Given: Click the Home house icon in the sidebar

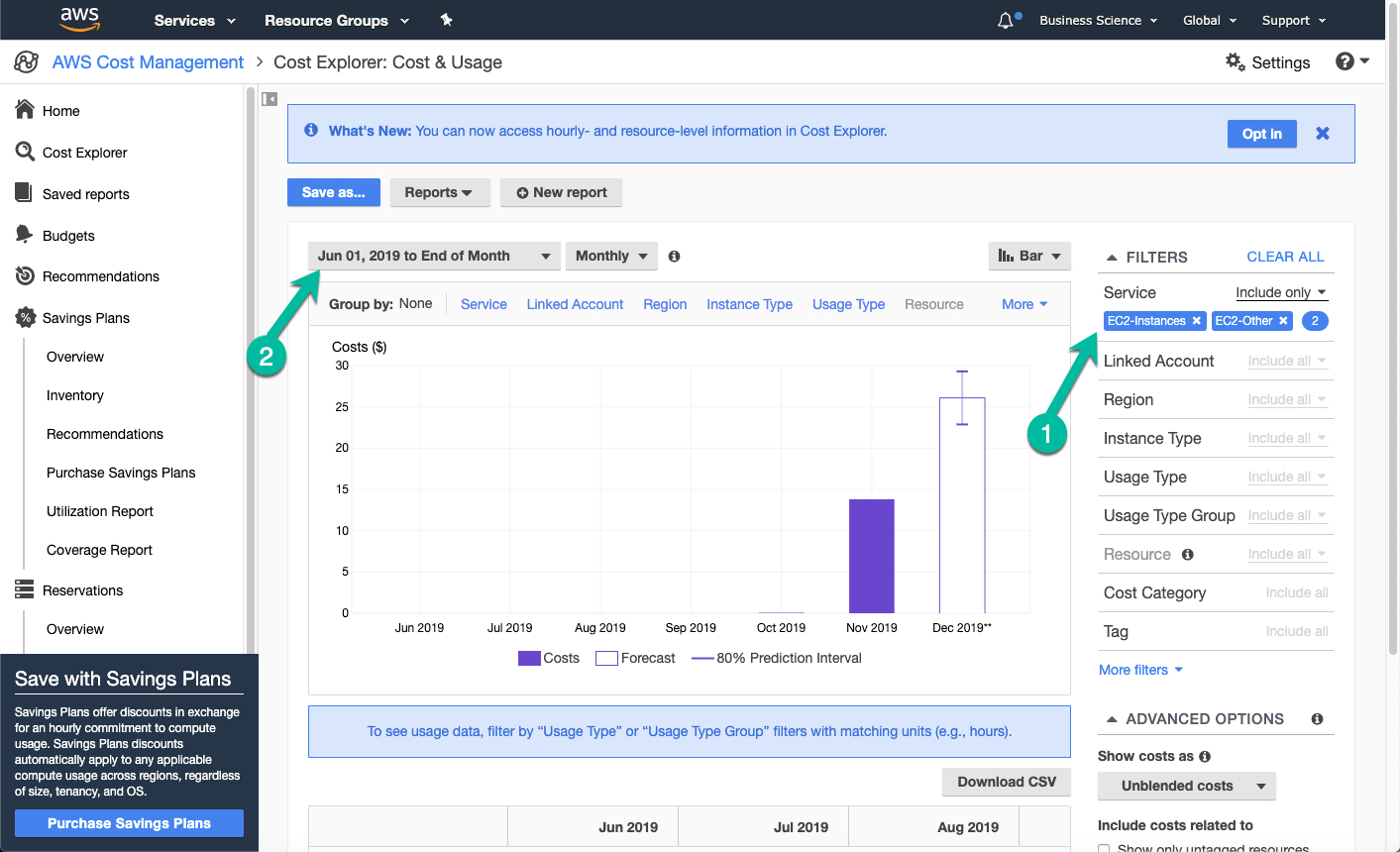Looking at the screenshot, I should (25, 110).
